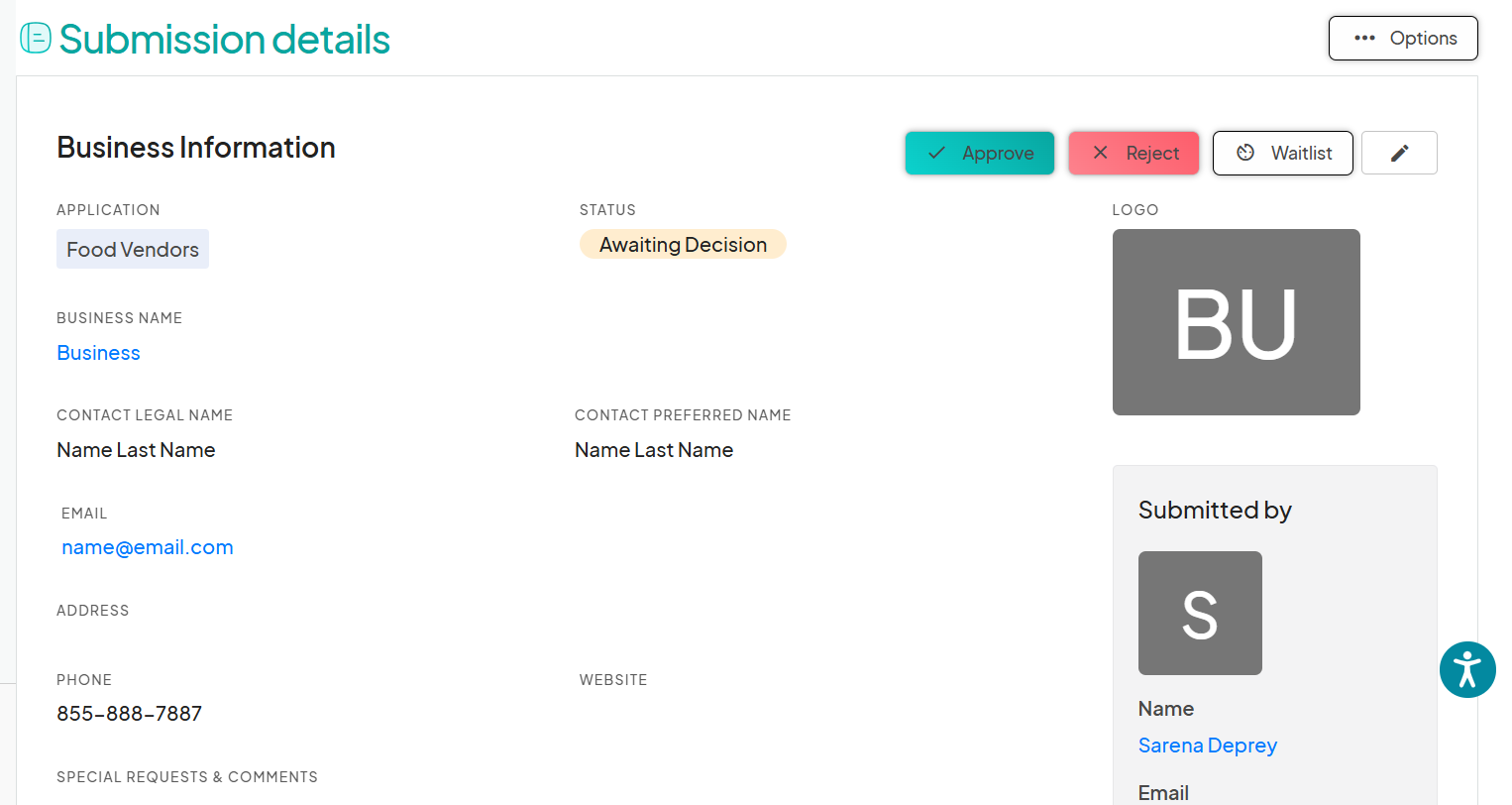Move the submission to Waitlist
This screenshot has width=1512, height=805.
(1282, 153)
